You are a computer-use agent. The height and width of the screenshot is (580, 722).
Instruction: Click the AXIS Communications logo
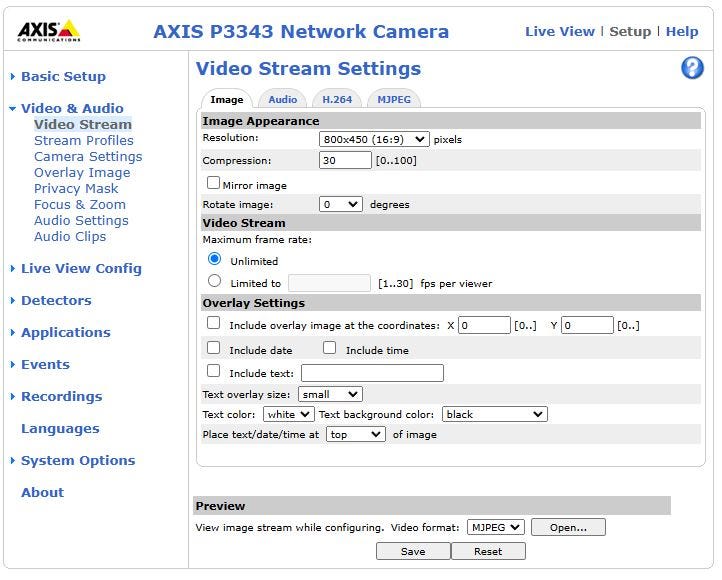(x=49, y=31)
